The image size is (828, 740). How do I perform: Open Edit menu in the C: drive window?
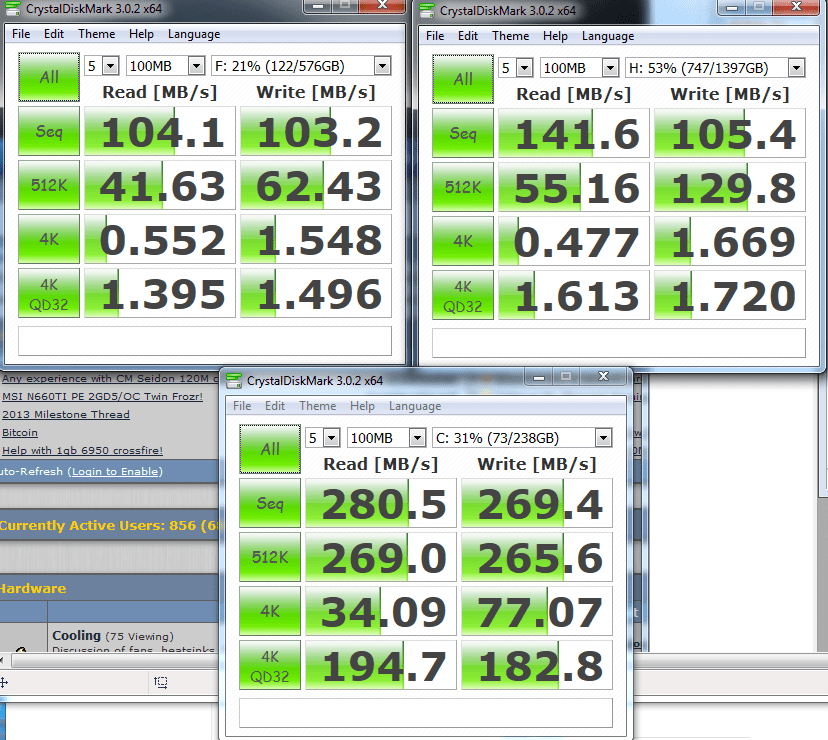click(275, 406)
